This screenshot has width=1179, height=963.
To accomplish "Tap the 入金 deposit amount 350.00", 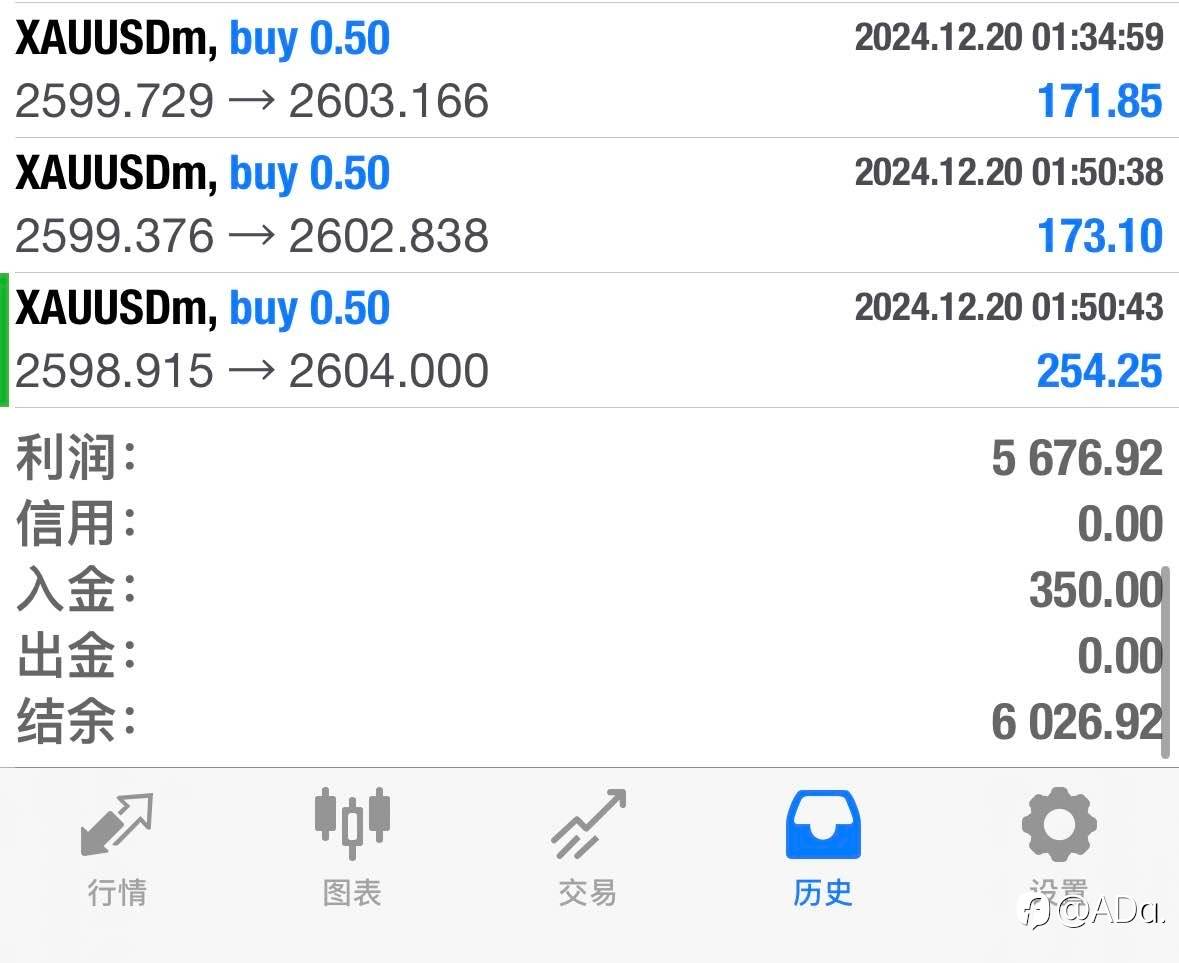I will (1095, 590).
